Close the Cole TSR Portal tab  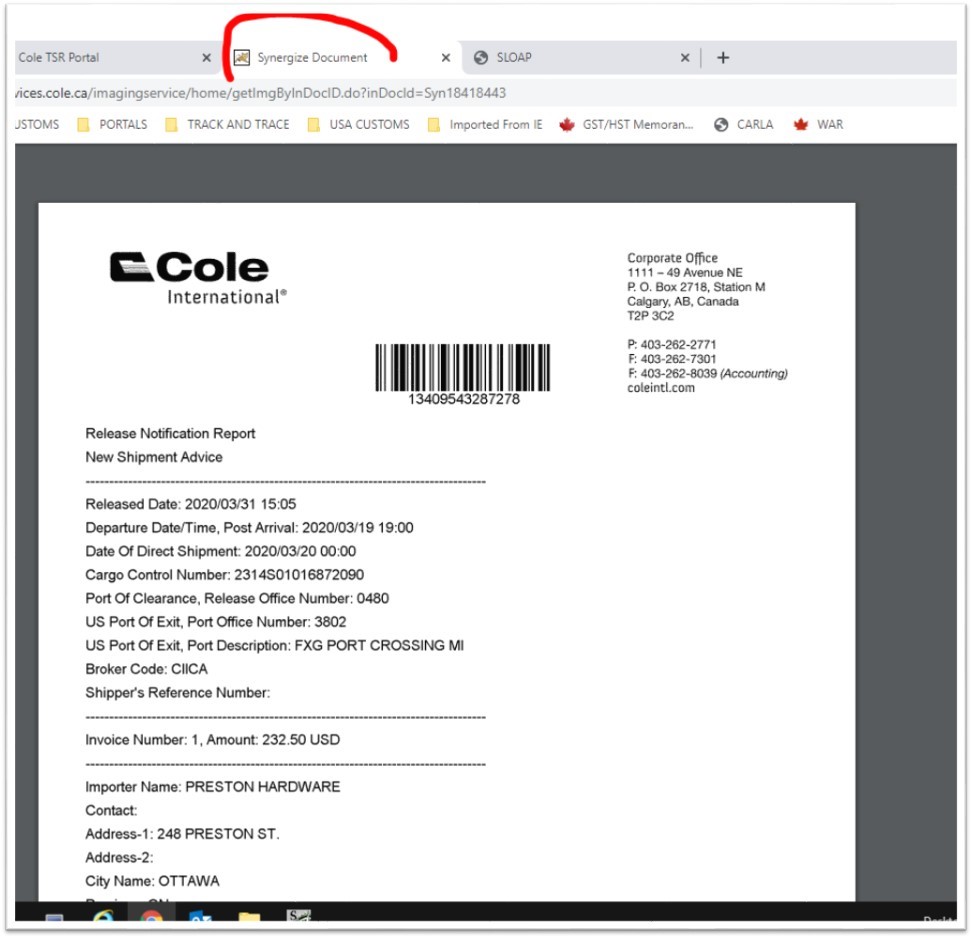[x=206, y=58]
